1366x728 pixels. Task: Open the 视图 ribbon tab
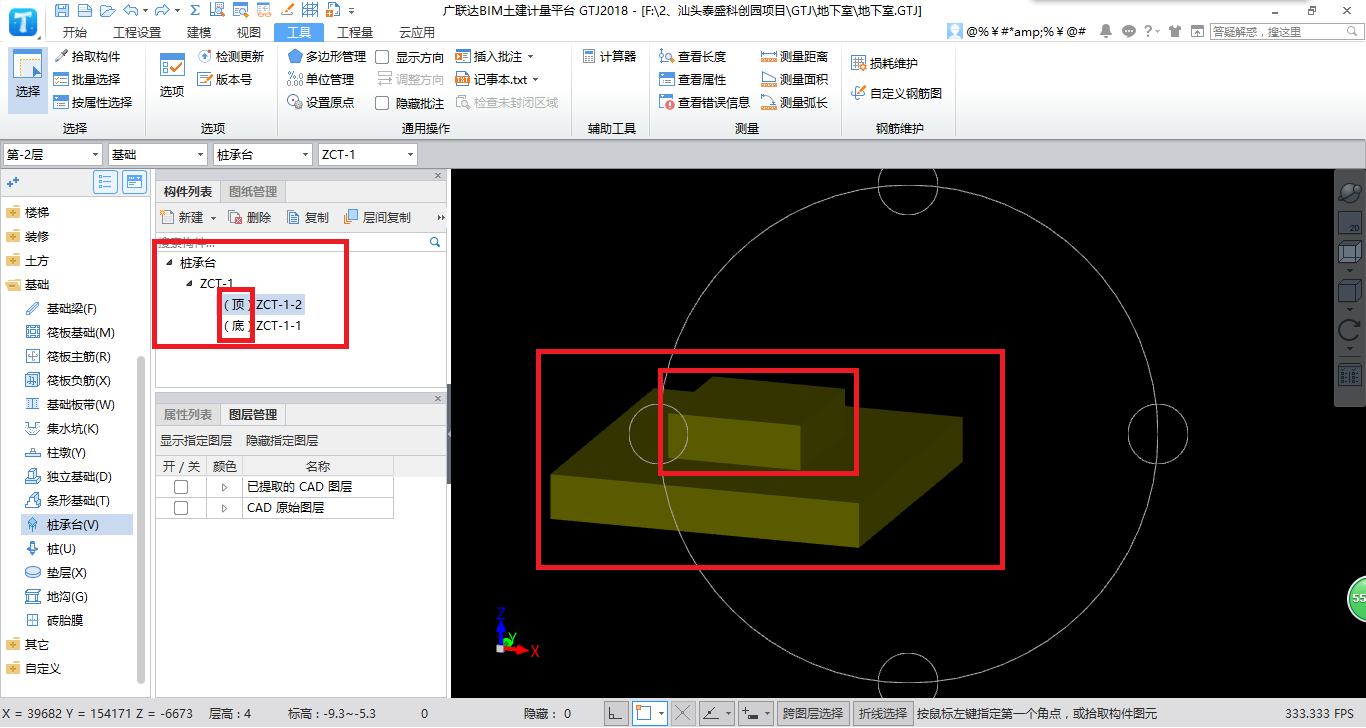pos(249,32)
